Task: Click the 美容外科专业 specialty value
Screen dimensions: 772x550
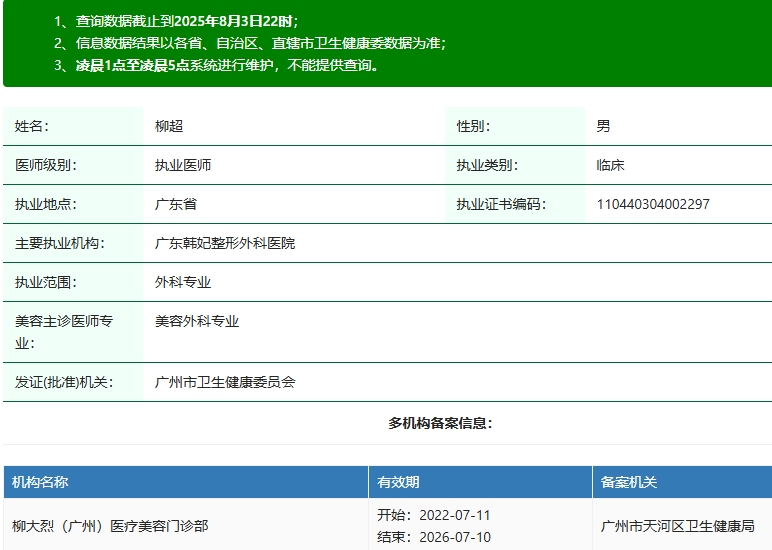Action: point(197,321)
